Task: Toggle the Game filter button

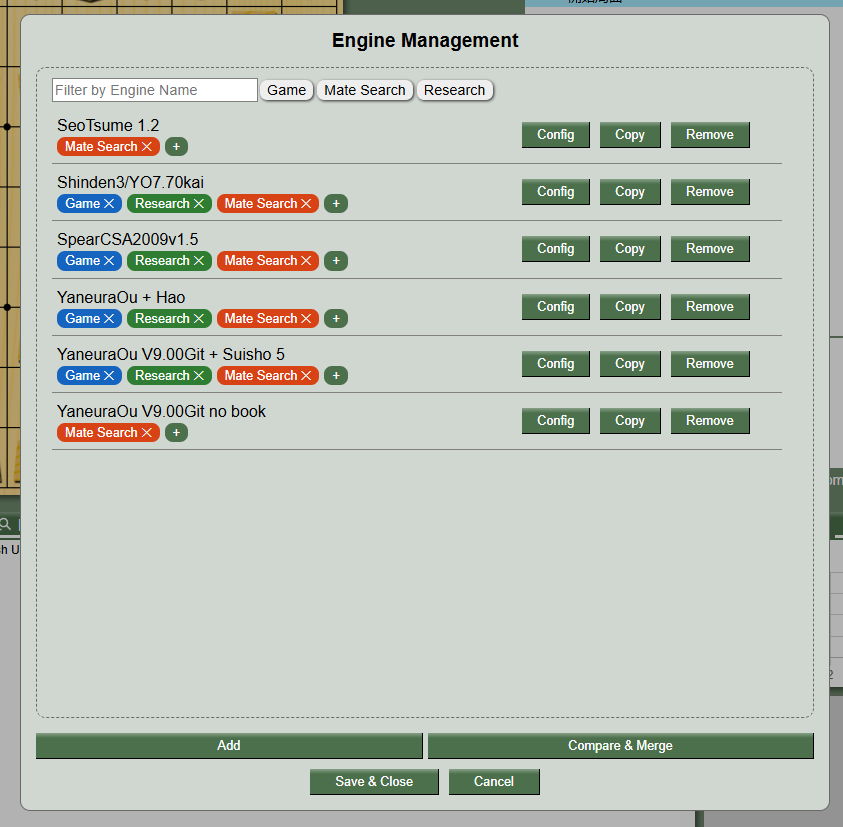Action: tap(286, 90)
